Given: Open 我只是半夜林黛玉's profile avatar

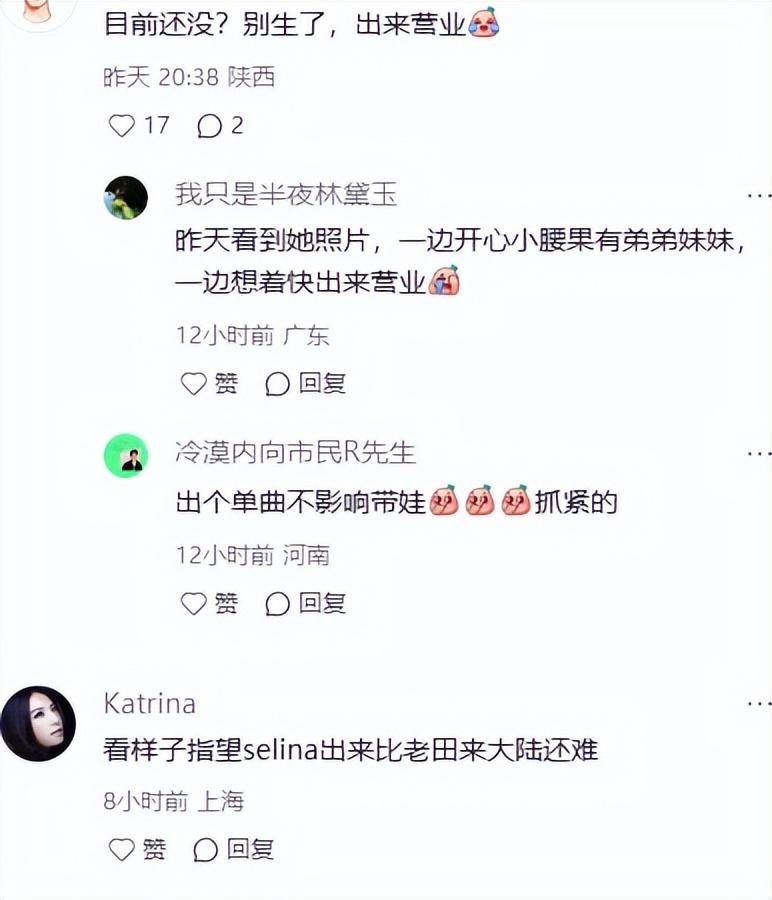Looking at the screenshot, I should click(x=126, y=197).
